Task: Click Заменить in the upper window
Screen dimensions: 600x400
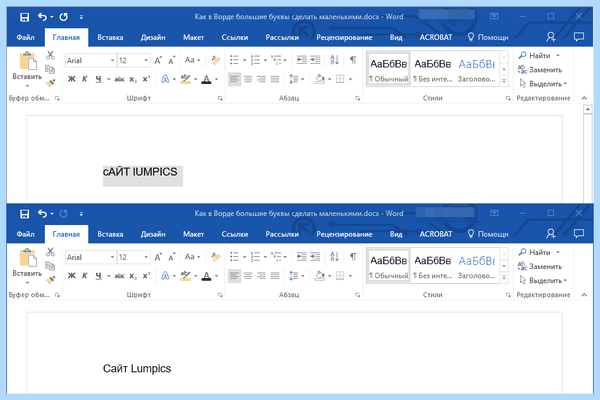Action: click(x=540, y=70)
